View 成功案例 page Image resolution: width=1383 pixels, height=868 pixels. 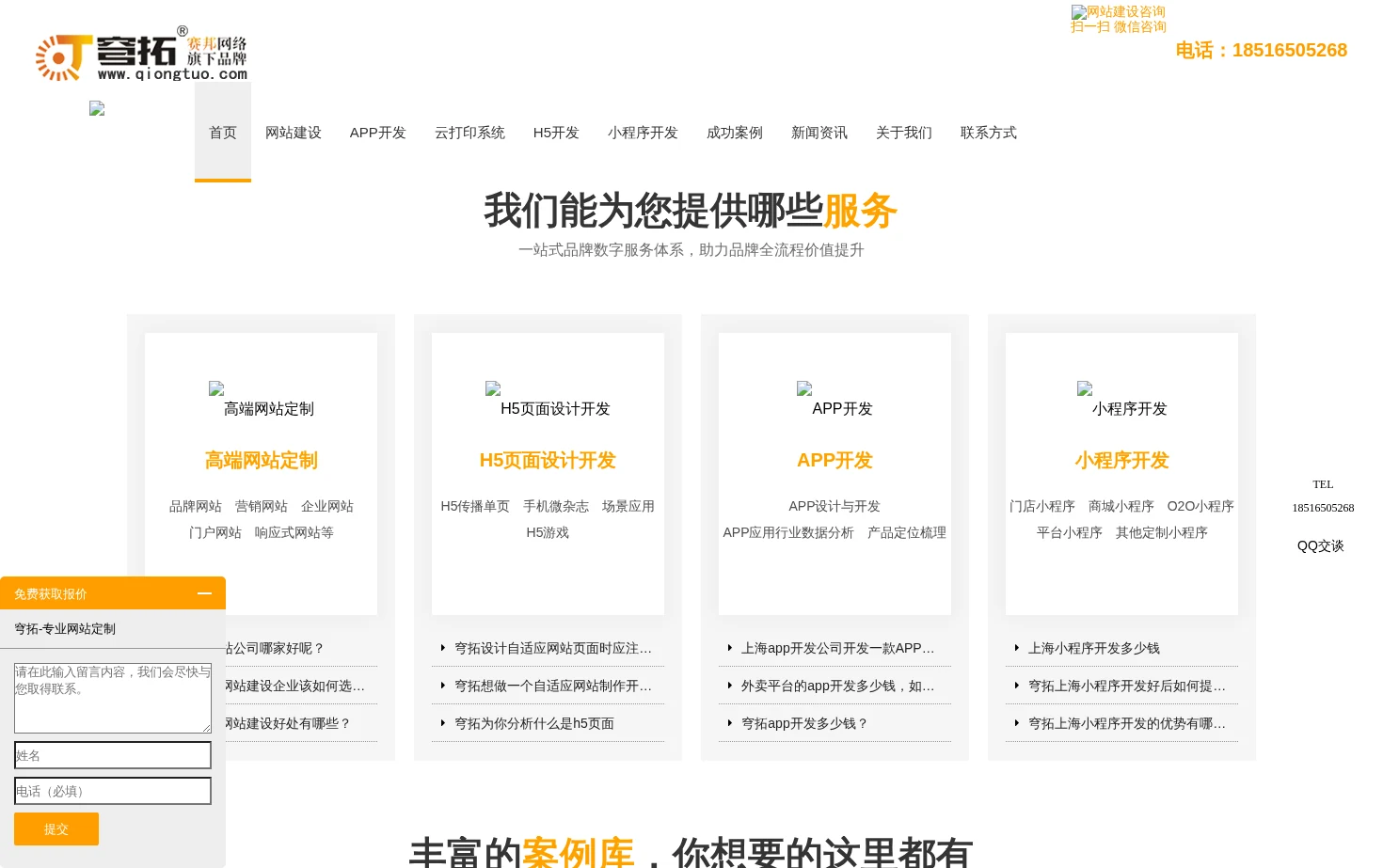point(735,133)
